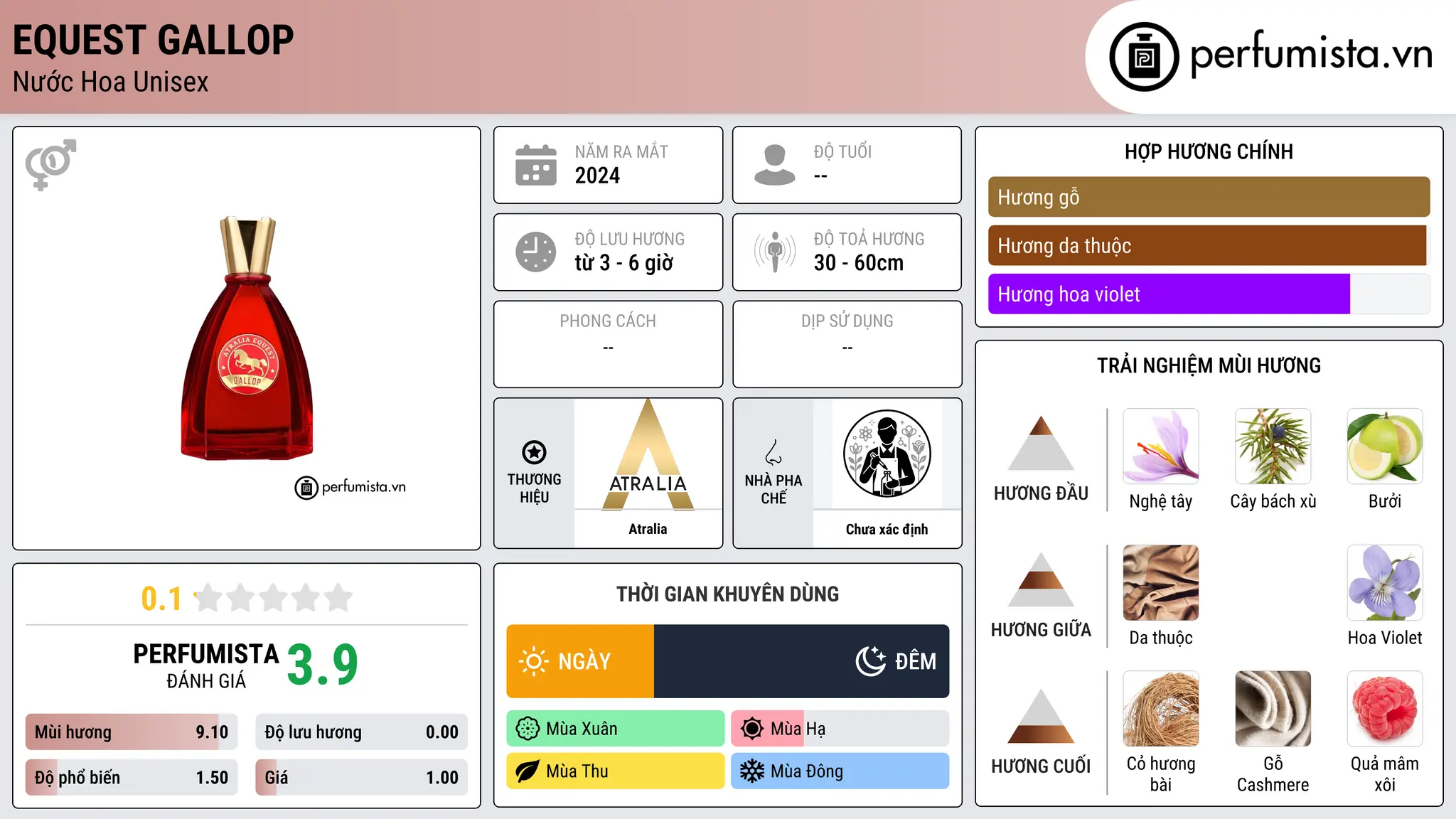Image resolution: width=1456 pixels, height=819 pixels.
Task: Click the 30 - 60cm sillage value
Action: pyautogui.click(x=859, y=263)
